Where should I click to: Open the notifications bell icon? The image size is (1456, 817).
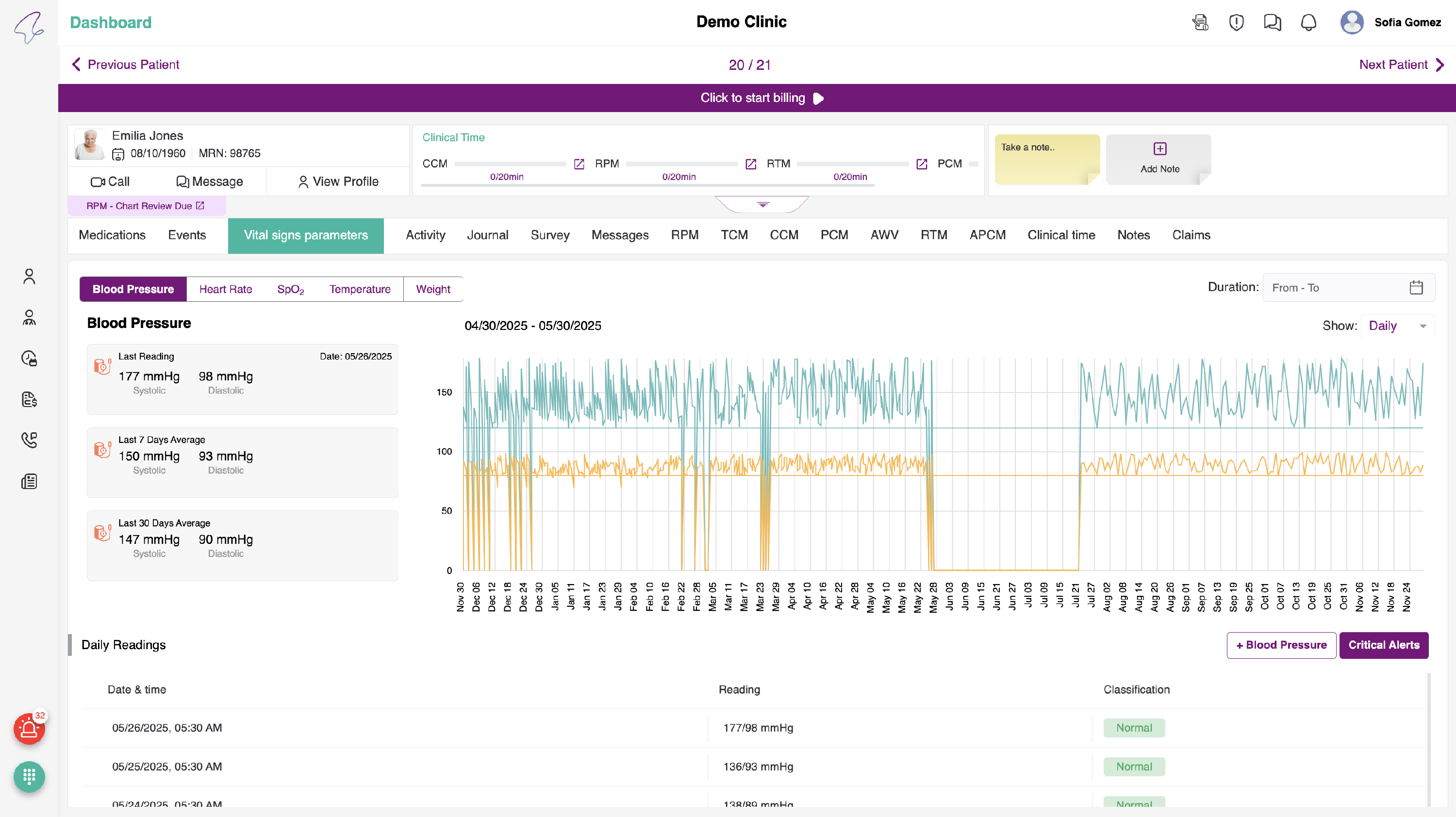point(1308,23)
